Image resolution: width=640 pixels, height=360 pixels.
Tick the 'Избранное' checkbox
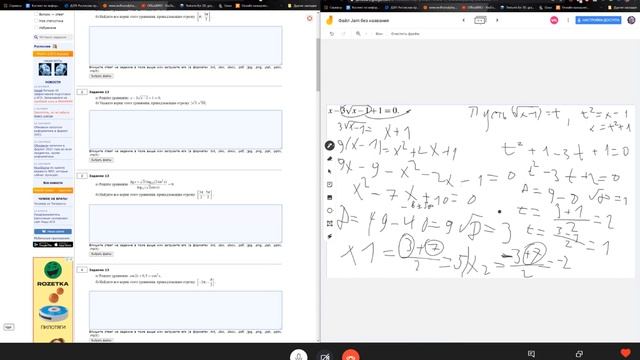click(x=36, y=28)
